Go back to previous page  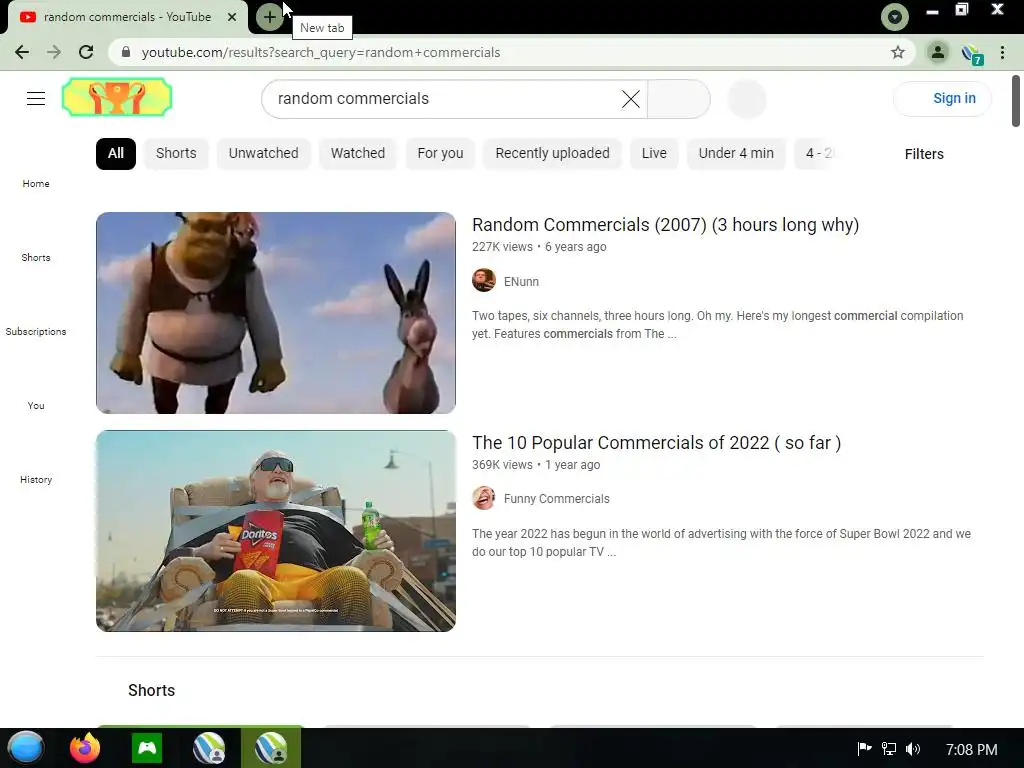pos(22,52)
